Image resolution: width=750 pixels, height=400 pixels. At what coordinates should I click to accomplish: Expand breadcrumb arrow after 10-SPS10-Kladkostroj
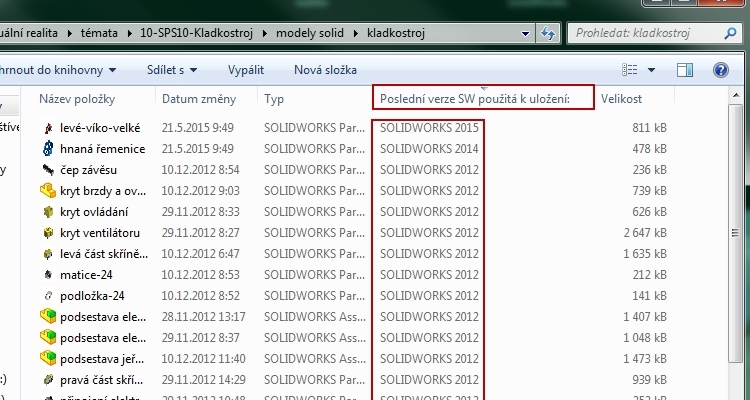[265, 33]
